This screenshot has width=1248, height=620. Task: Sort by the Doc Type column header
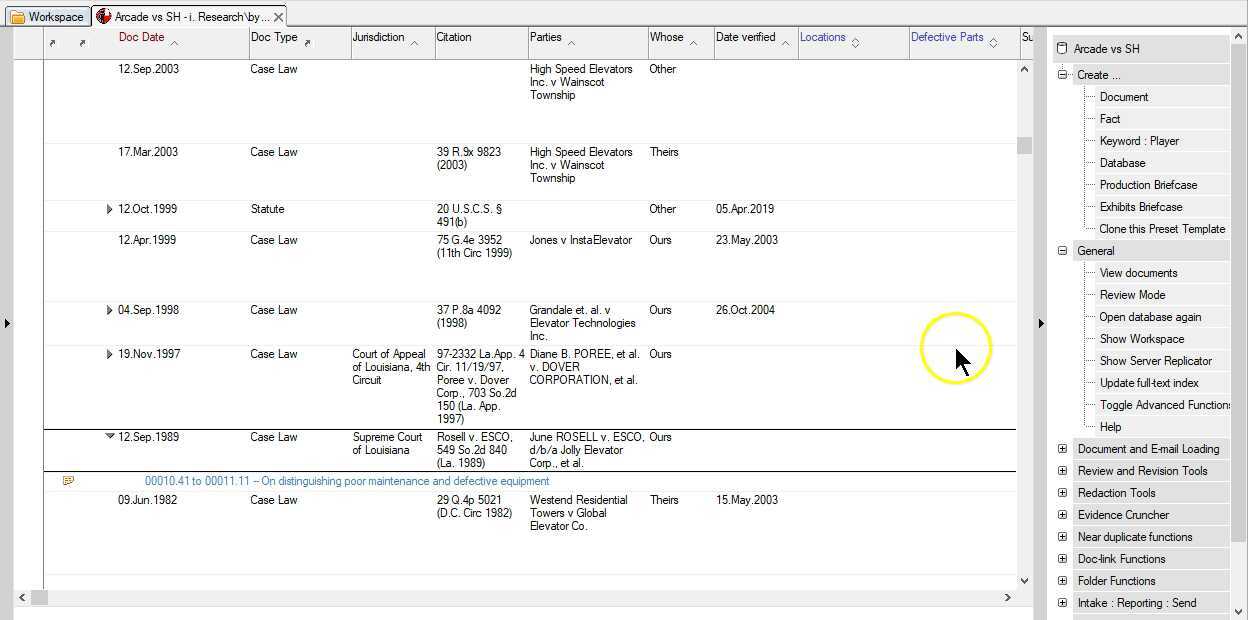pyautogui.click(x=274, y=37)
